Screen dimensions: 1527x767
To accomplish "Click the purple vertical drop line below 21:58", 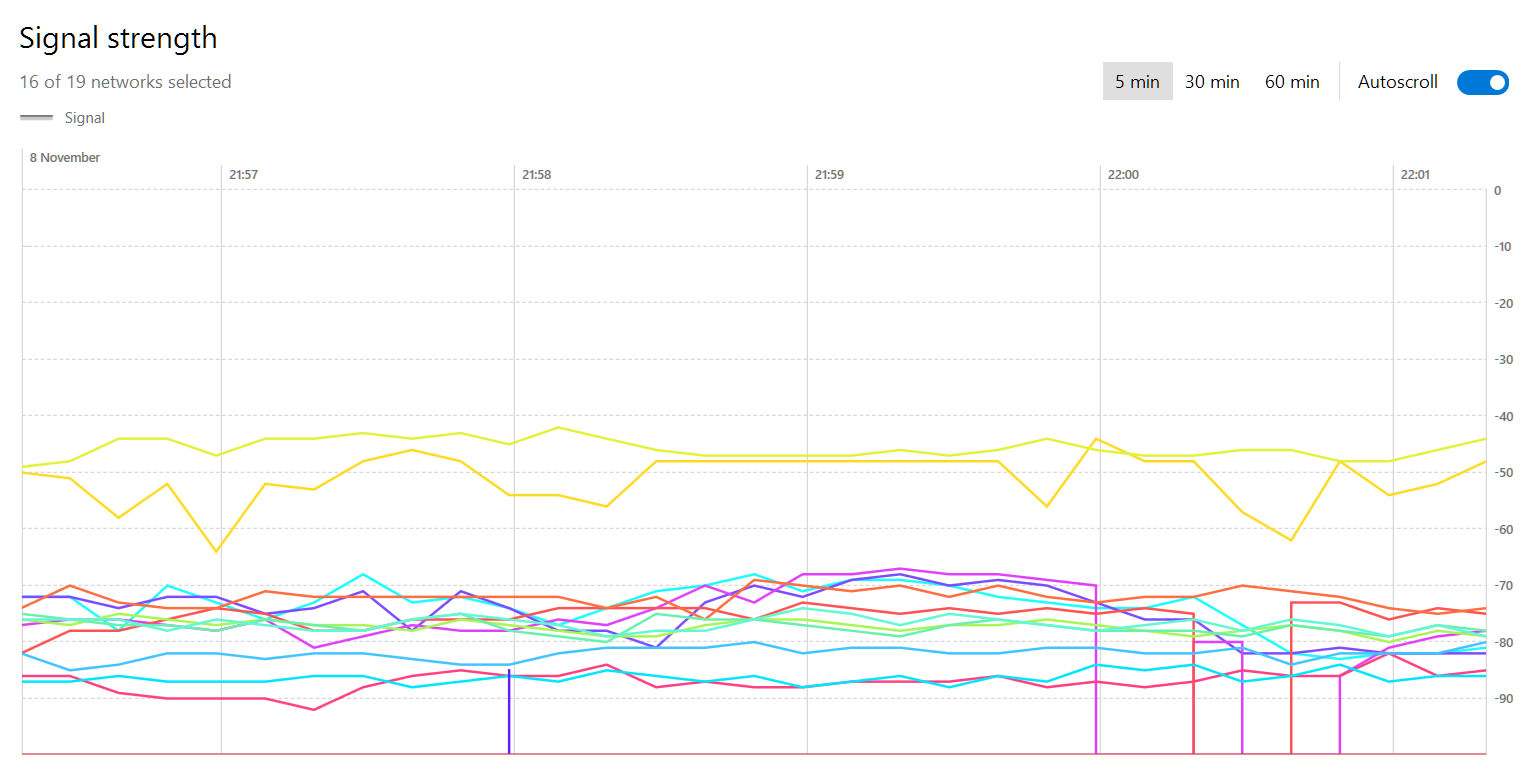I will 509,720.
